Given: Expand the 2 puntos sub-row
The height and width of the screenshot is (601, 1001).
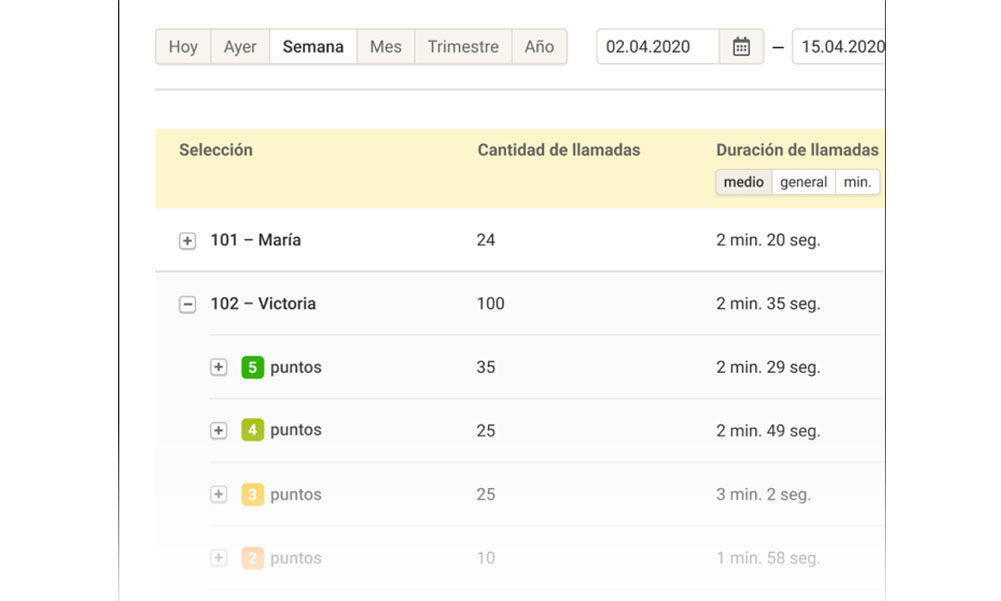Looking at the screenshot, I should pos(219,558).
